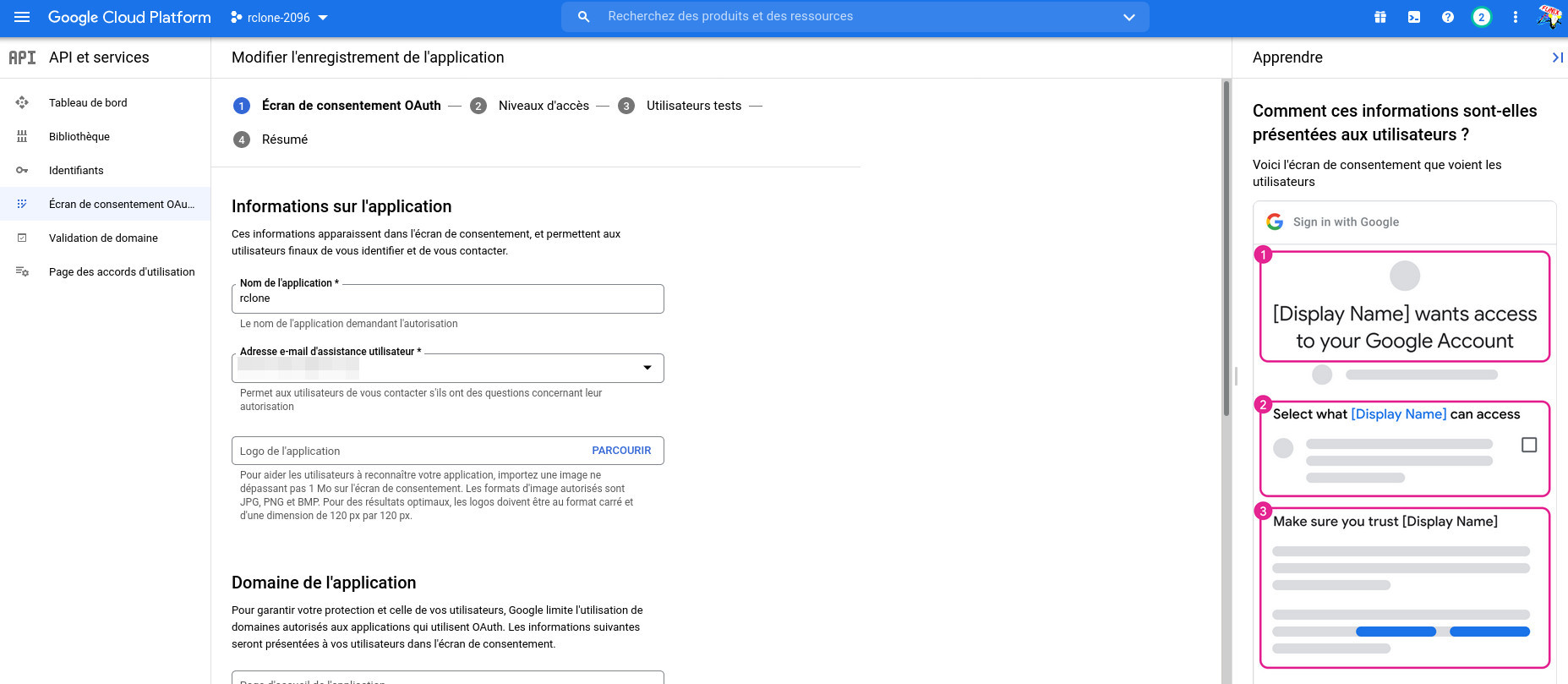The width and height of the screenshot is (1568, 684).
Task: Click Sign in with Google preview
Action: [1346, 222]
